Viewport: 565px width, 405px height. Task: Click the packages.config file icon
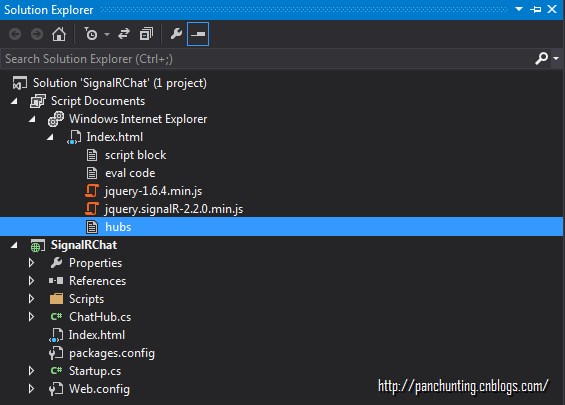coord(56,353)
